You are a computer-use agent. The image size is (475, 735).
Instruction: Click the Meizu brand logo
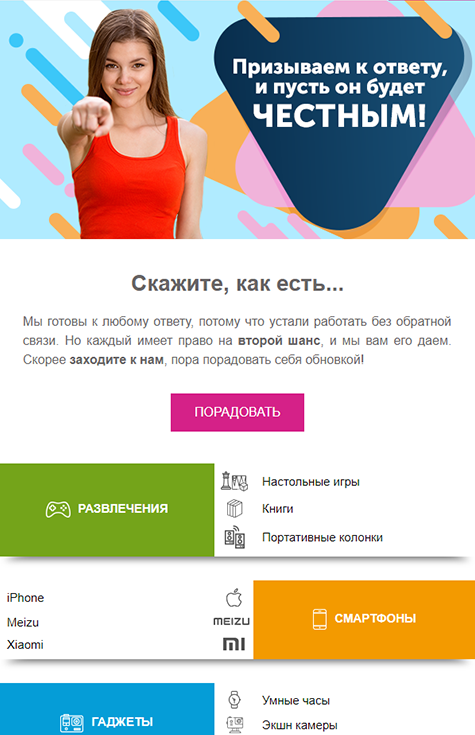coord(232,622)
